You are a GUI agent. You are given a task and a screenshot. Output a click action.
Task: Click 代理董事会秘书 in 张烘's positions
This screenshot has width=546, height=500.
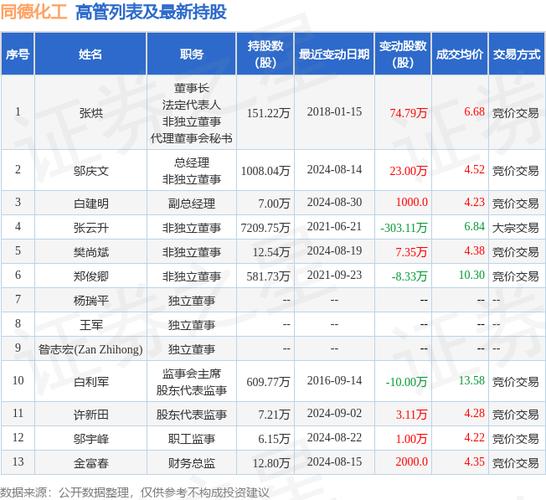[x=192, y=138]
